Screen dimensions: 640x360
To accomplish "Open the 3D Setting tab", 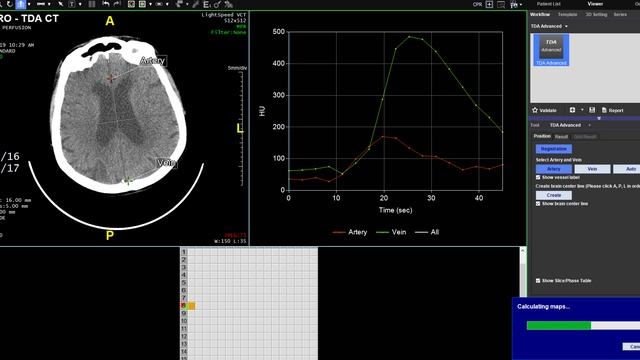I will (x=596, y=14).
